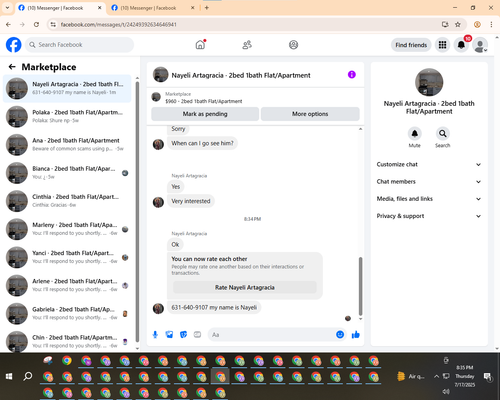Click the large profile thumbnail in right panel
Image resolution: width=500 pixels, height=400 pixels.
point(429,82)
